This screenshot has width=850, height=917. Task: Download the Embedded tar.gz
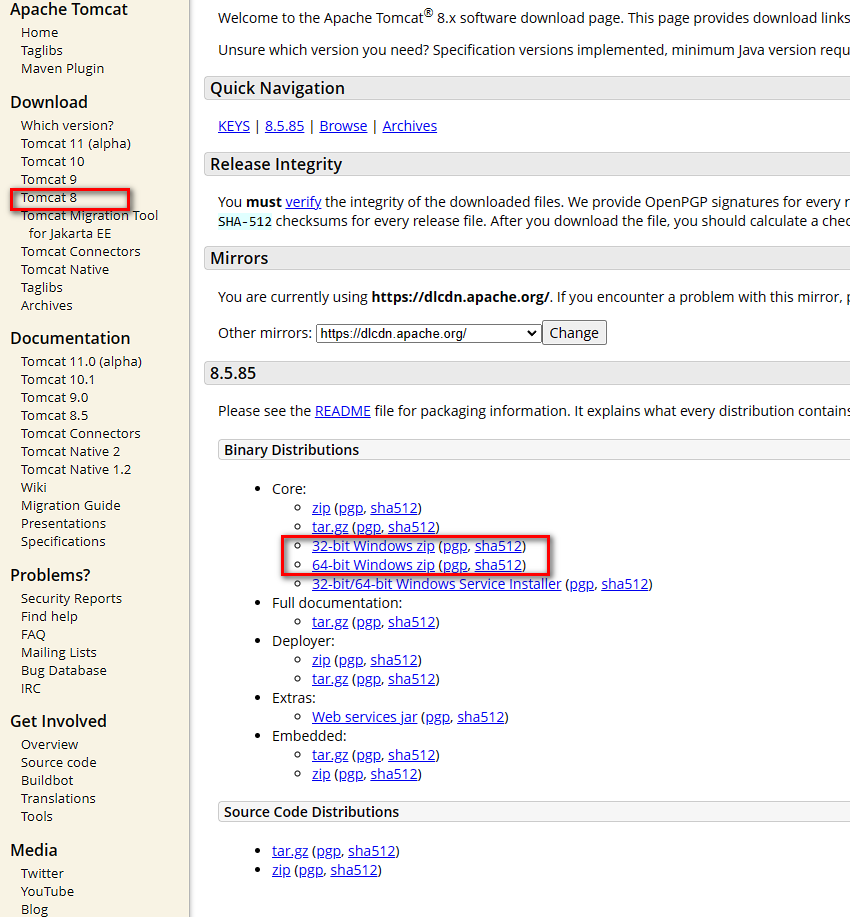[x=330, y=755]
